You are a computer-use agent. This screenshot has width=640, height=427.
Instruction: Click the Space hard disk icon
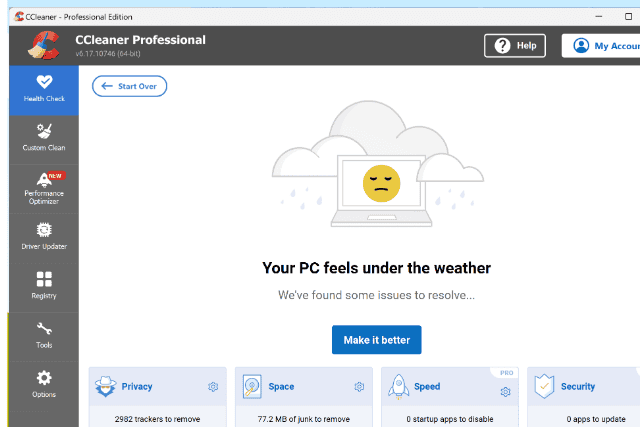pyautogui.click(x=252, y=387)
